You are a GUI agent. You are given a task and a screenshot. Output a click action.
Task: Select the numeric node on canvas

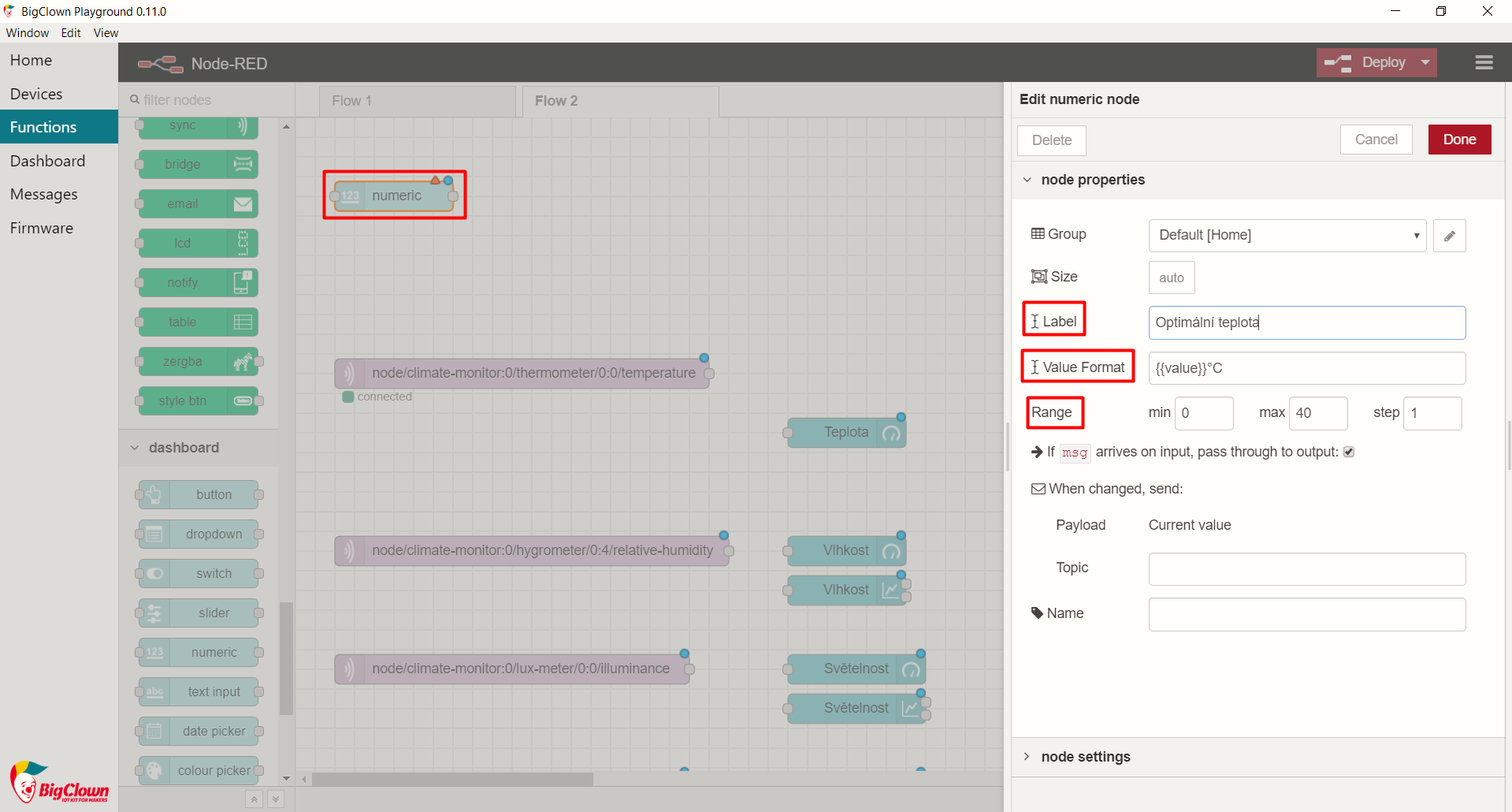(394, 196)
